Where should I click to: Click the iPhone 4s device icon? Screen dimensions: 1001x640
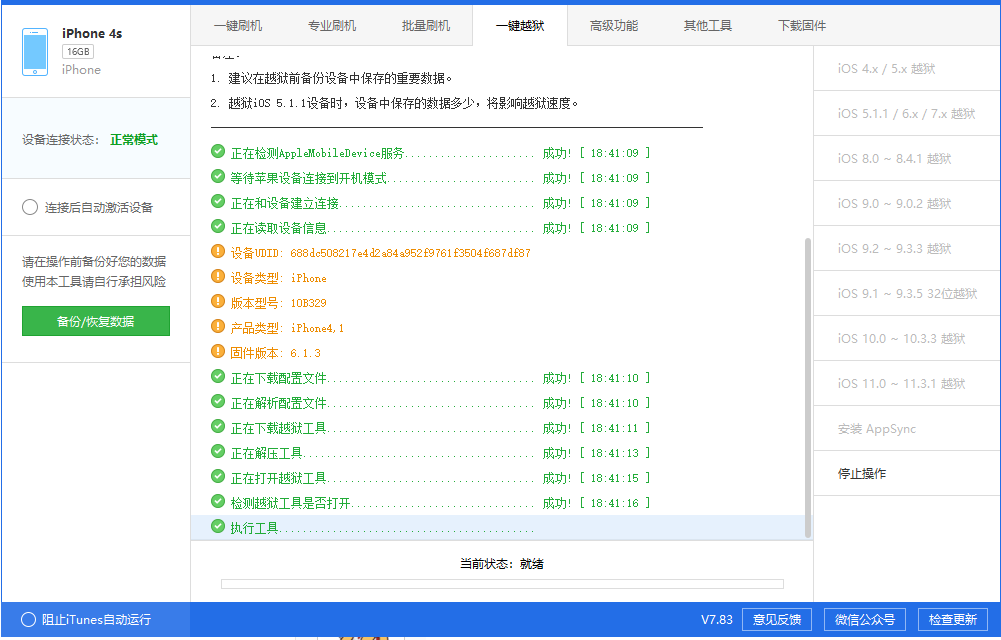(x=34, y=52)
